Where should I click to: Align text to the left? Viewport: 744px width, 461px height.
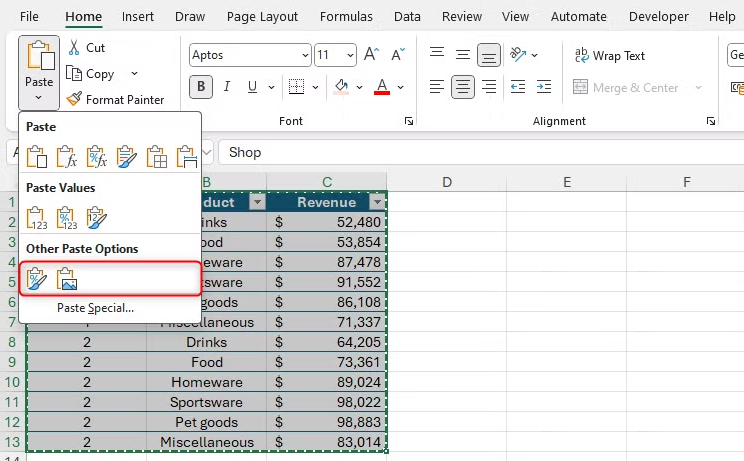[x=437, y=87]
